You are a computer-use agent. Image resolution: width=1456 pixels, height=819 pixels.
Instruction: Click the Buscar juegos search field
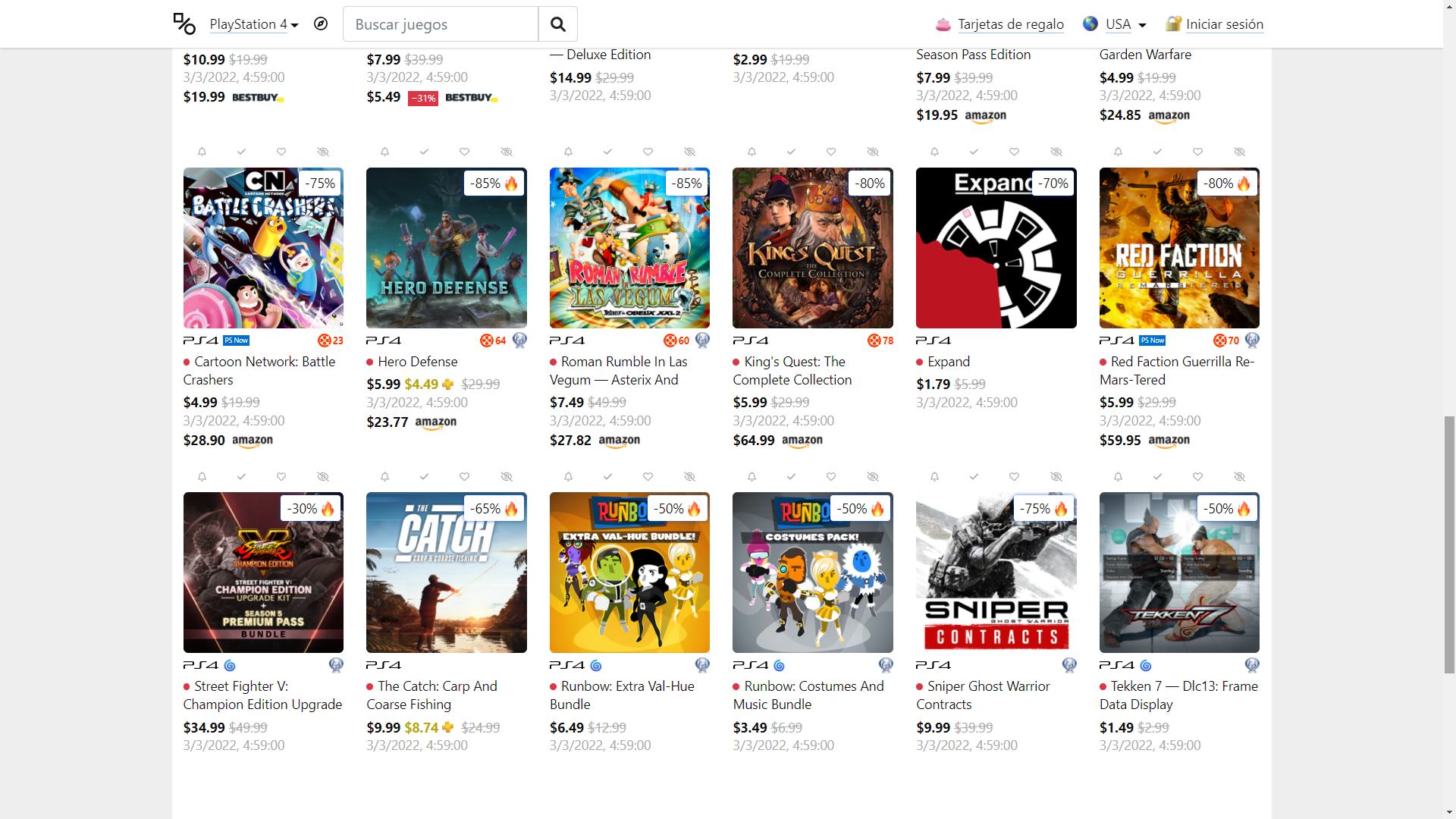coord(441,24)
